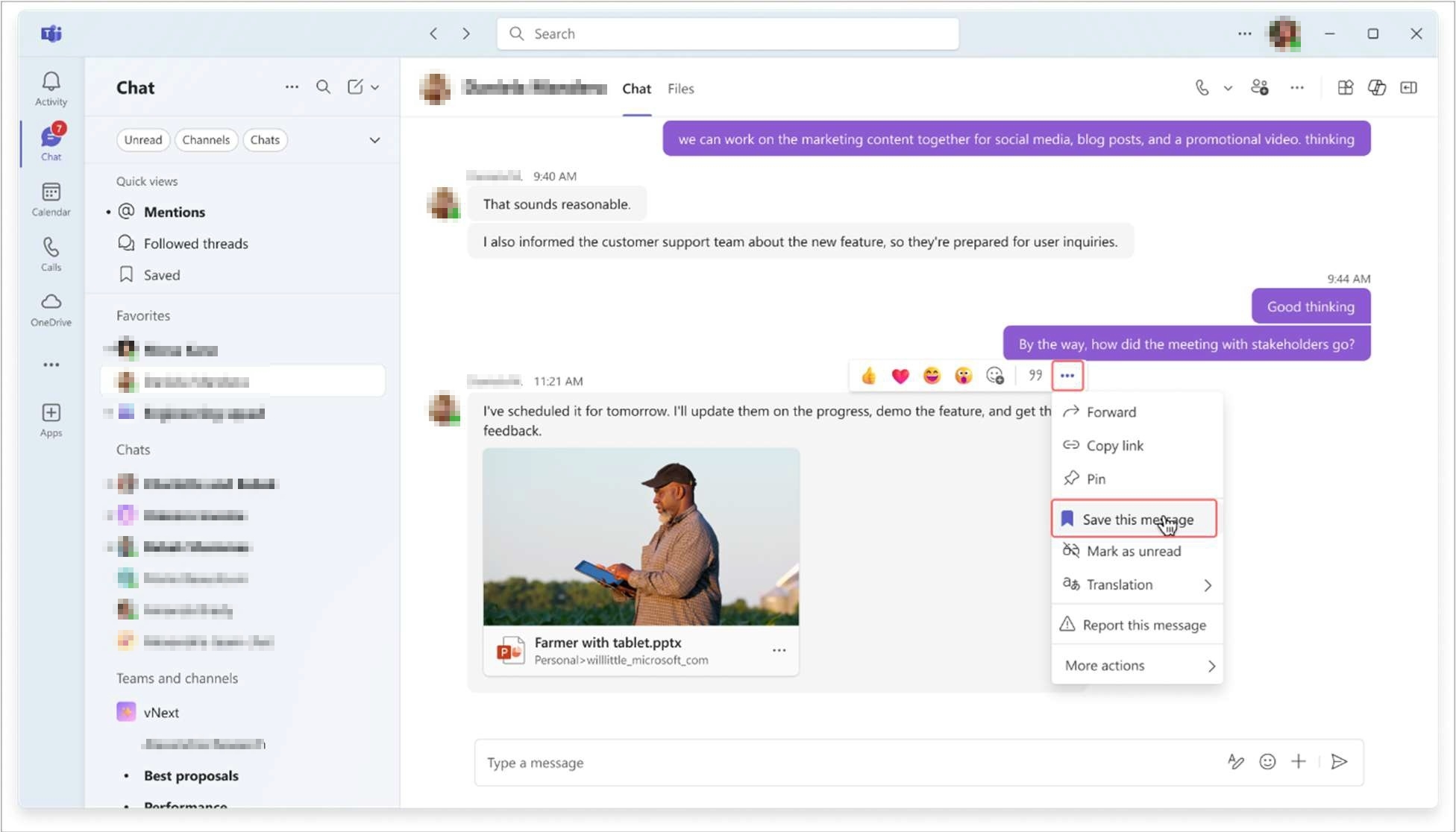Open the Saved quick view
The image size is (1456, 832).
tap(161, 275)
